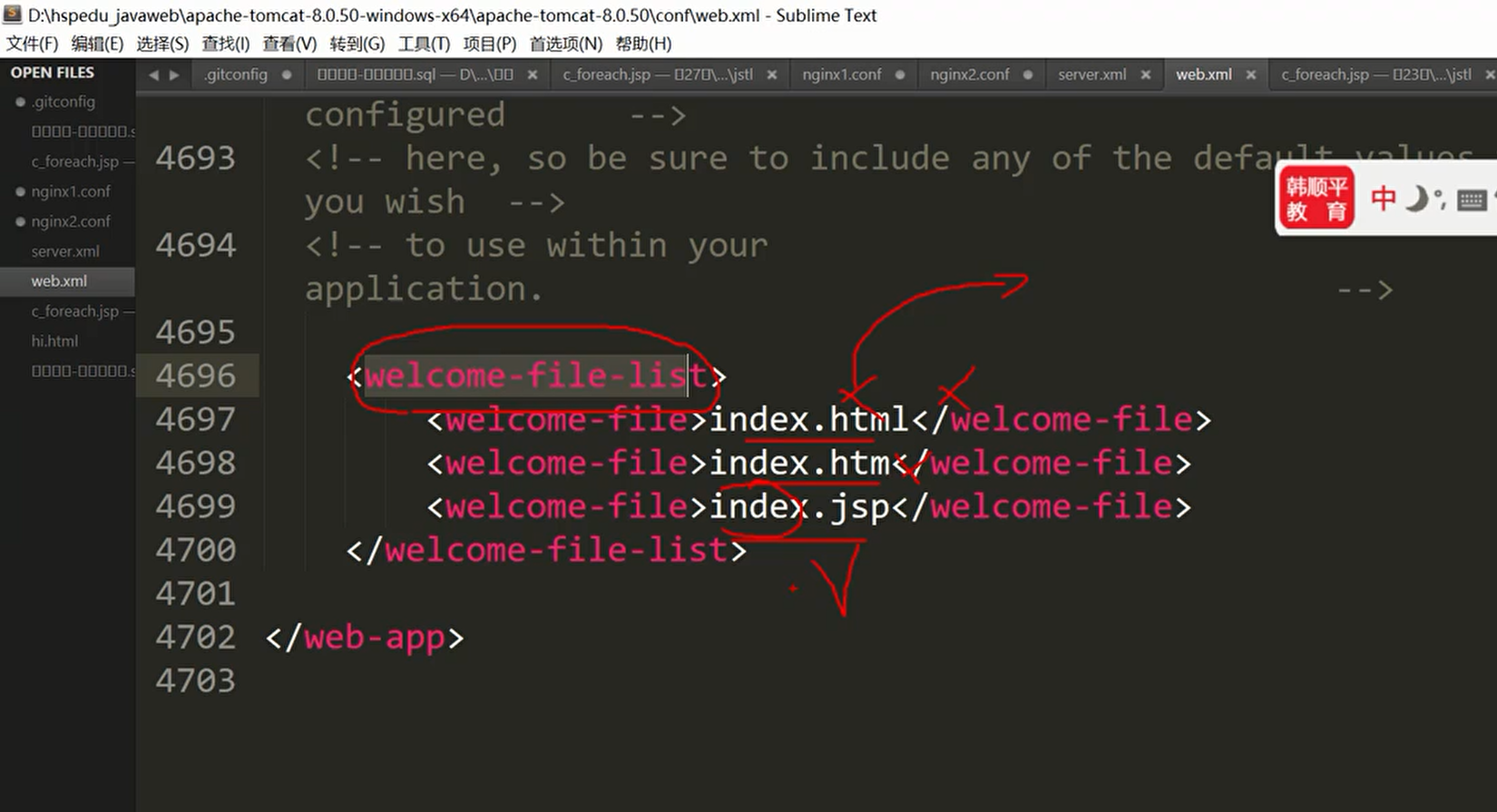This screenshot has height=812, width=1497.
Task: Open nginx1.conf in the sidebar
Action: 71,191
